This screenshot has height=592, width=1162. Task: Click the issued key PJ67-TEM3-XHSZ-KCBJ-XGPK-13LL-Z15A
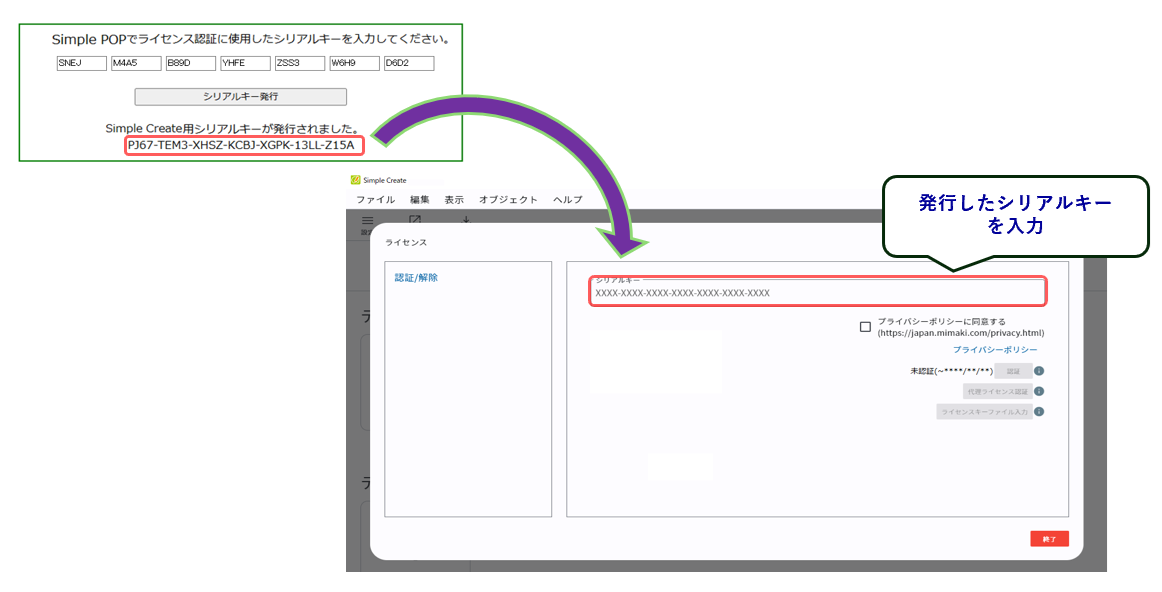[241, 145]
